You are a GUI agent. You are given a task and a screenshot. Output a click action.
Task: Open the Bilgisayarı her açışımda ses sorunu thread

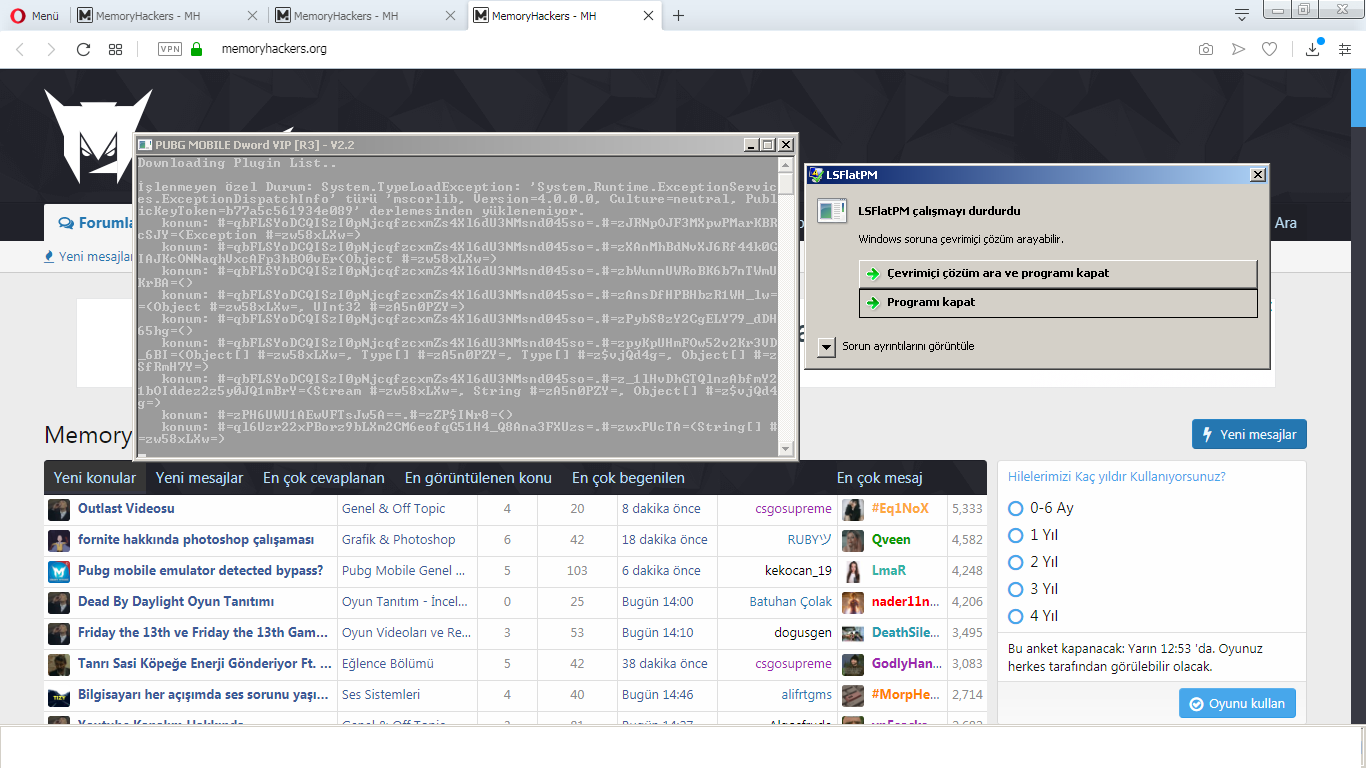(203, 694)
